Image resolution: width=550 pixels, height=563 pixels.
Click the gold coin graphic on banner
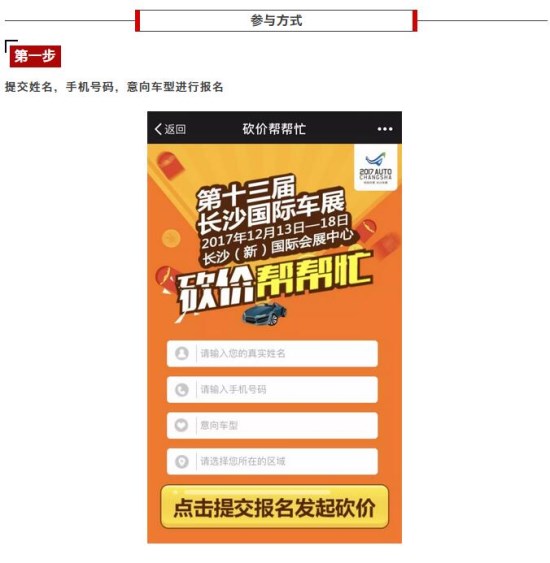(x=171, y=238)
